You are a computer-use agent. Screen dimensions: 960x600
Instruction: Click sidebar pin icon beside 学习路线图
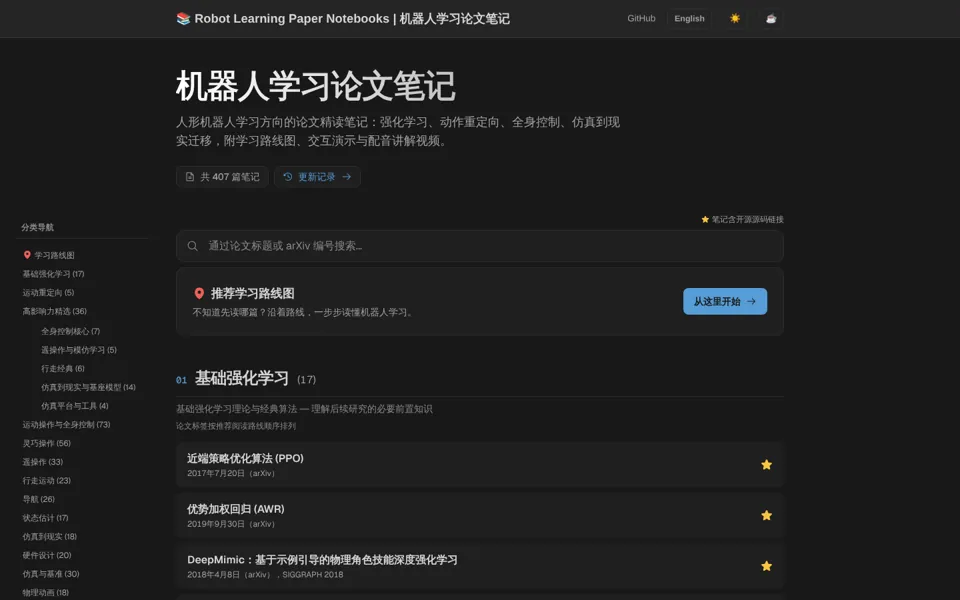coord(27,255)
